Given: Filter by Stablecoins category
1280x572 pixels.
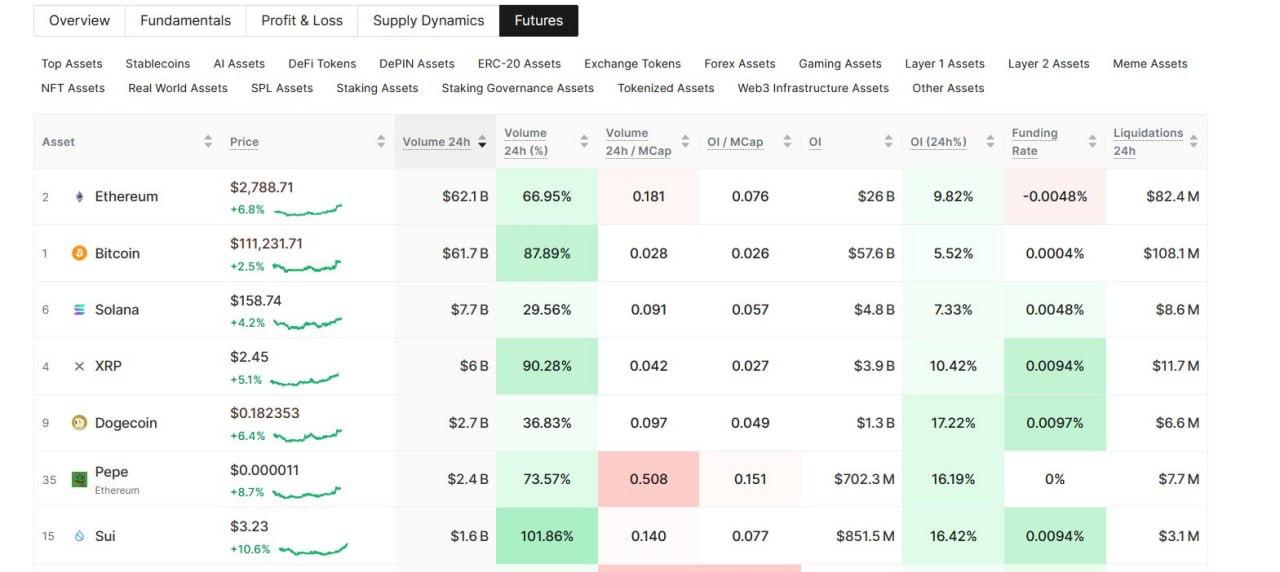Looking at the screenshot, I should 158,64.
